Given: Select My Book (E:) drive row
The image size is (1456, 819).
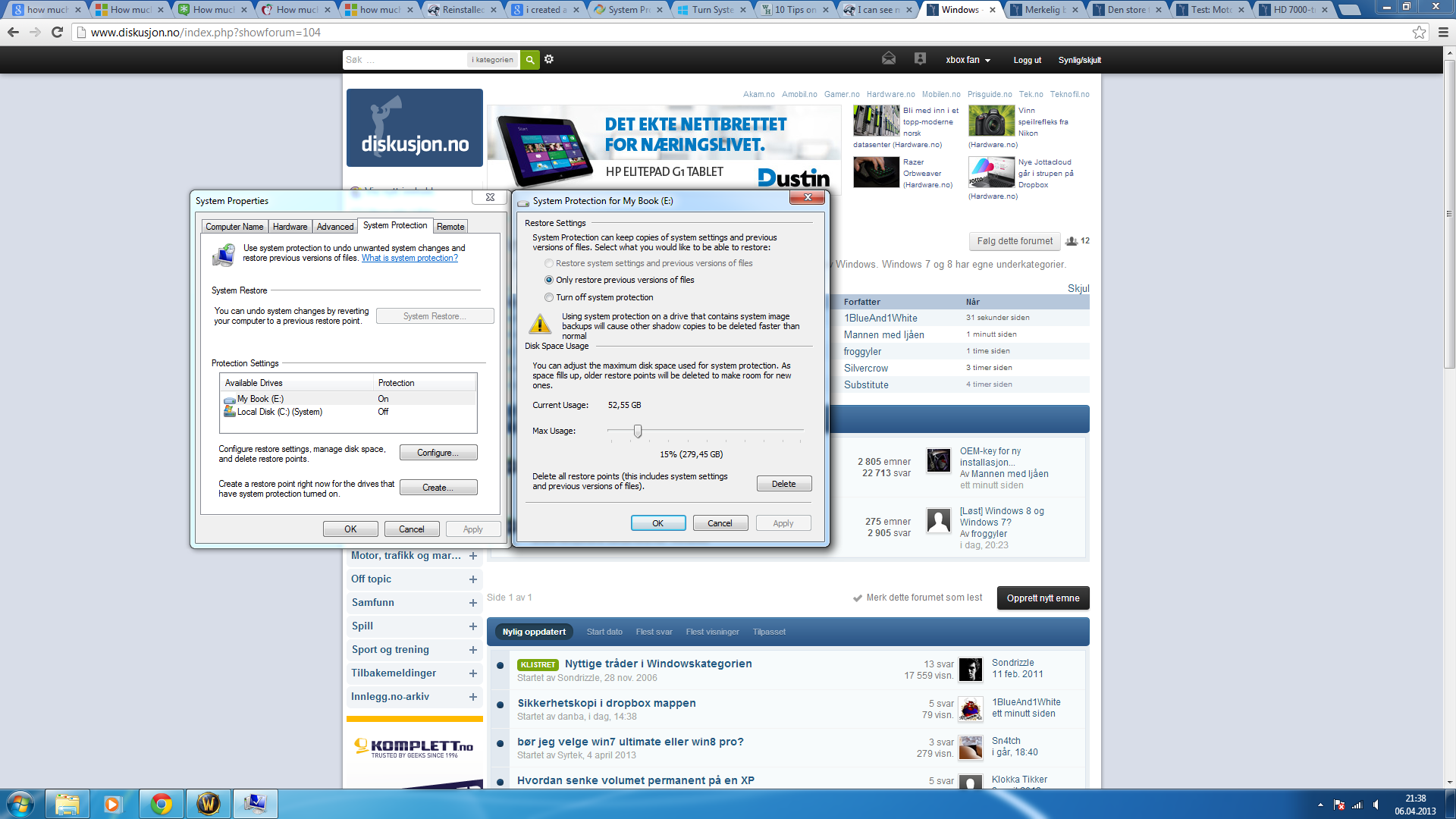Looking at the screenshot, I should click(349, 399).
